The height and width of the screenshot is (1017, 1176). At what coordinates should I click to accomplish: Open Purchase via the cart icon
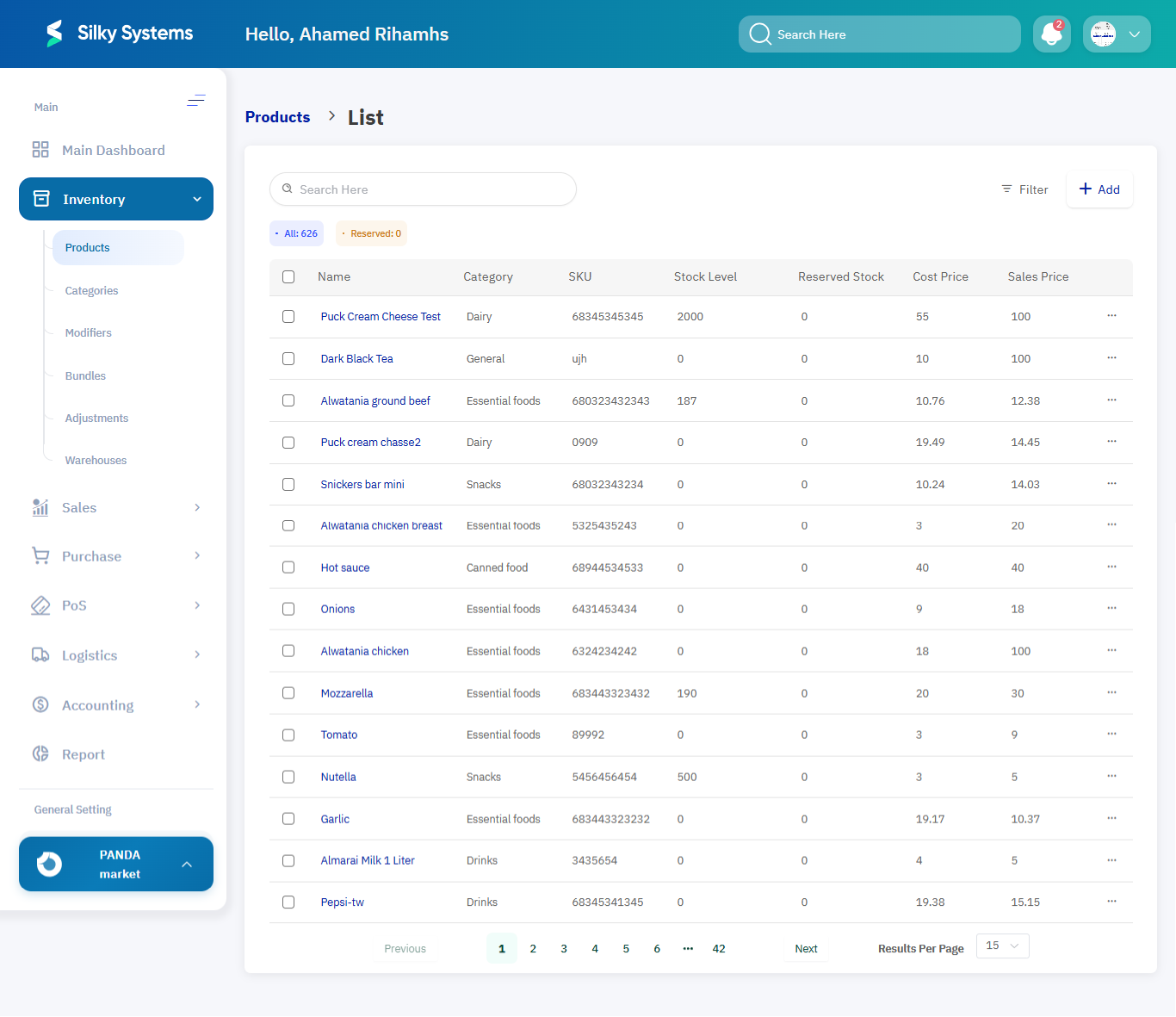point(40,555)
